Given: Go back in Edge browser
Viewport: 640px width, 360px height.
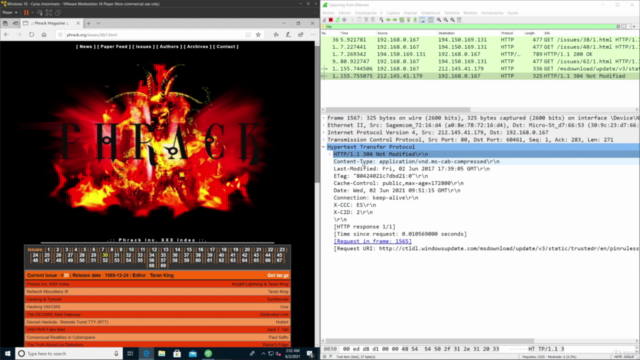Looking at the screenshot, I should click(6, 35).
